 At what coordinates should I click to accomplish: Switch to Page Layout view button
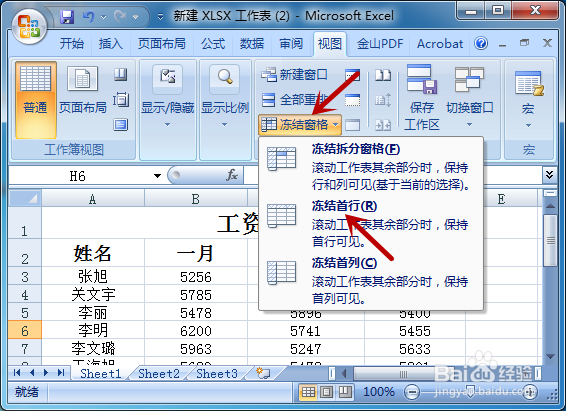pyautogui.click(x=83, y=90)
